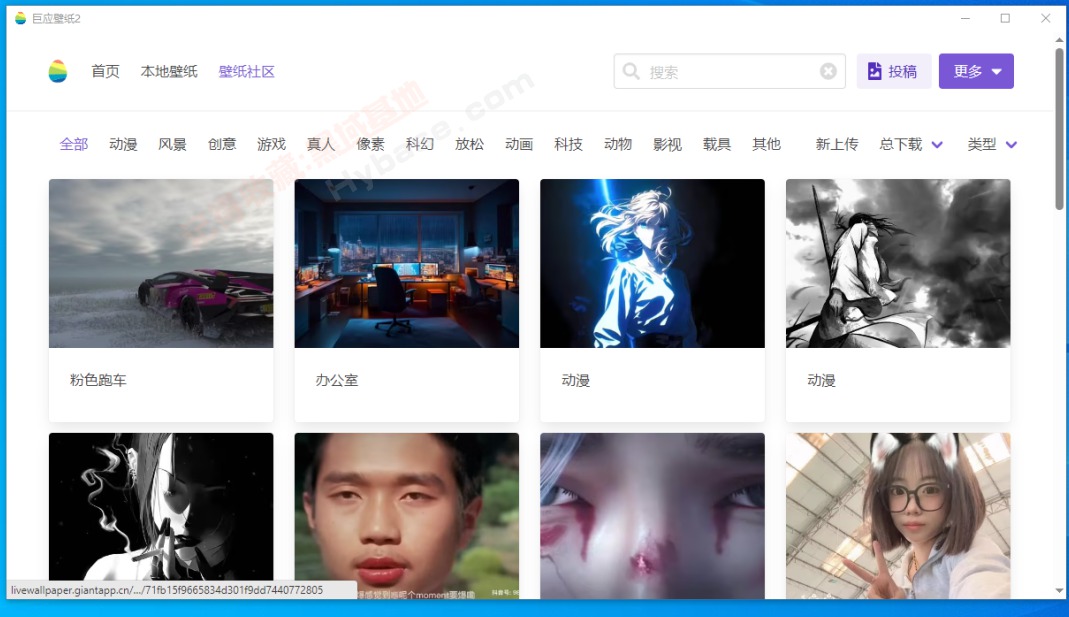
Task: Click the title bar app icon
Action: tap(20, 18)
